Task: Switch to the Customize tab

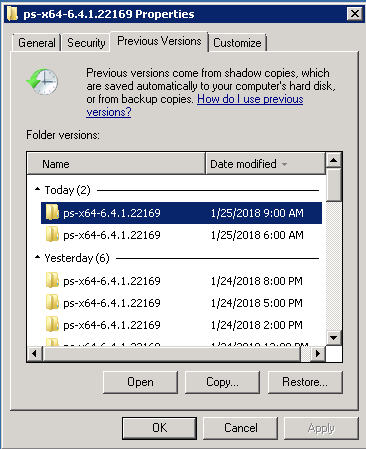Action: [x=237, y=43]
